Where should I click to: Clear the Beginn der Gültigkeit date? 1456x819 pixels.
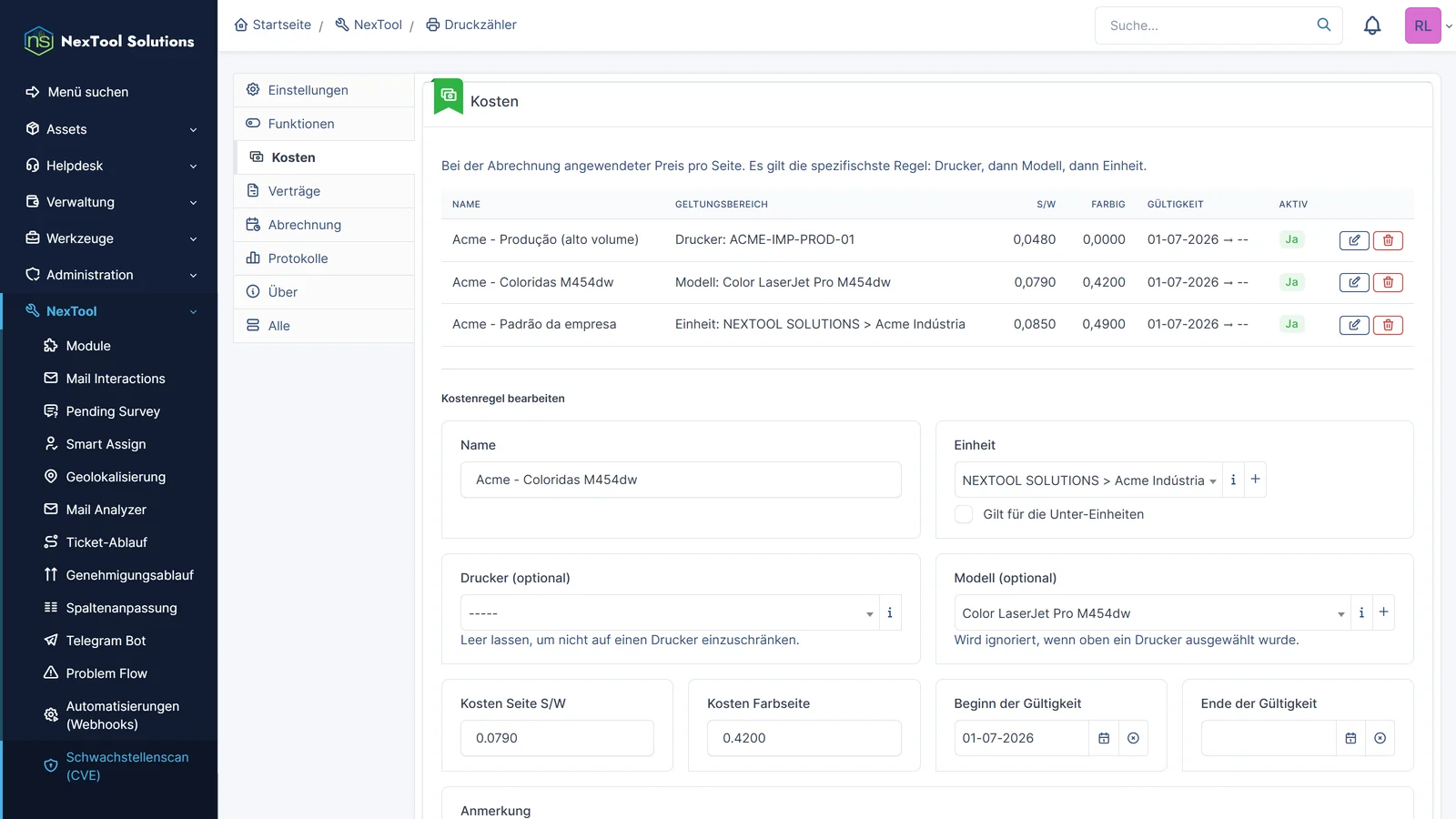[1133, 738]
